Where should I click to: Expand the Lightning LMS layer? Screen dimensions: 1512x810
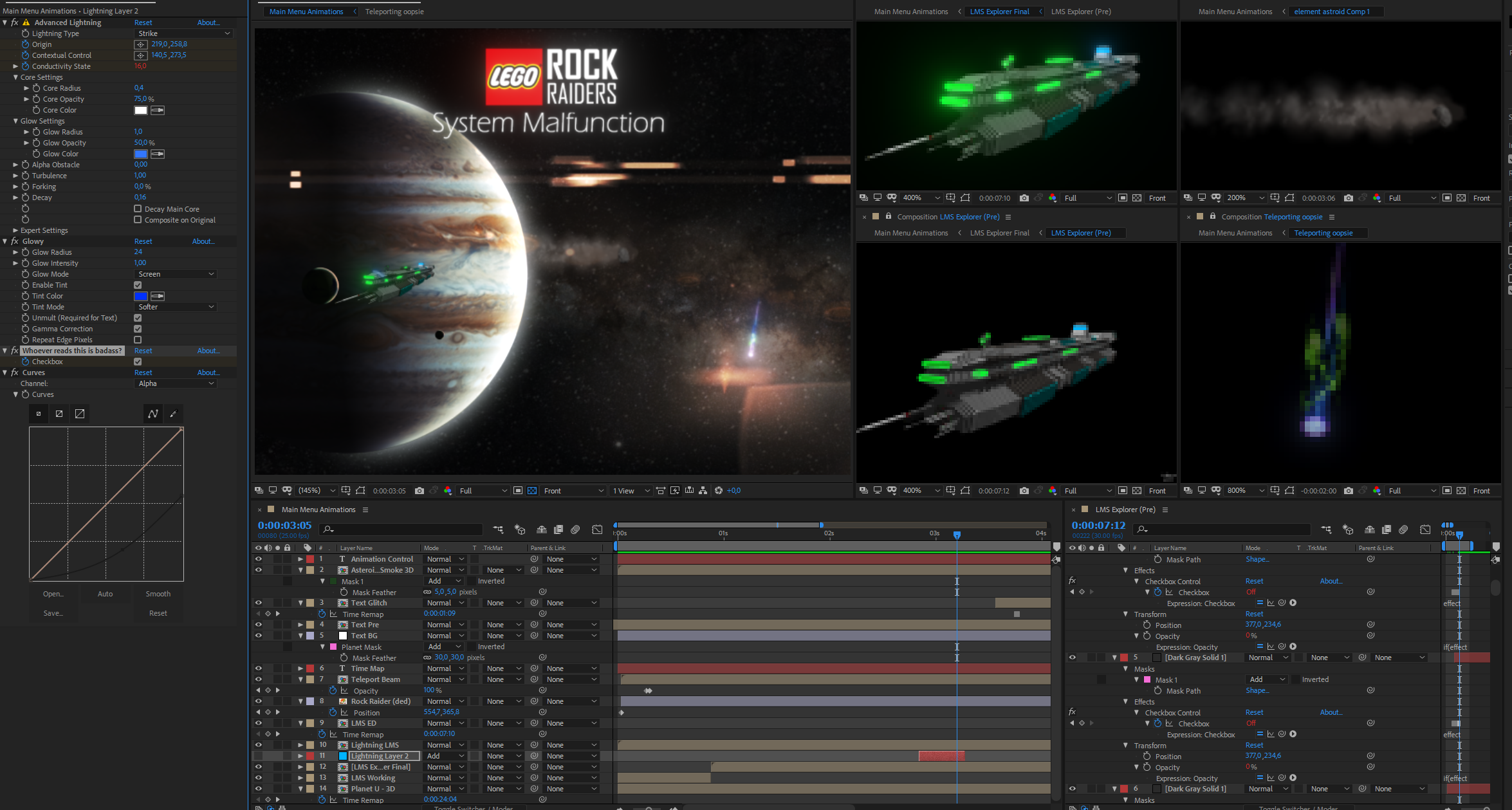point(300,745)
